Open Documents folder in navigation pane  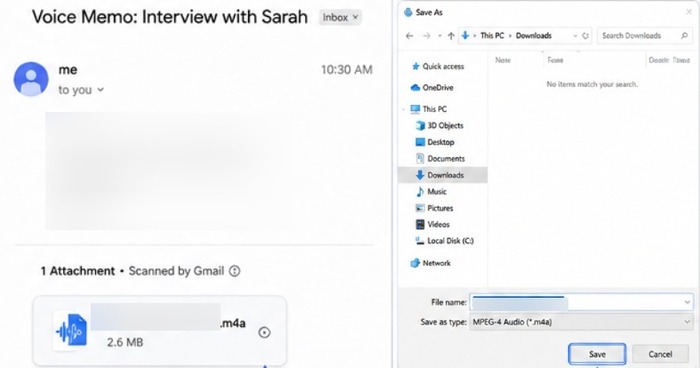[x=440, y=159]
